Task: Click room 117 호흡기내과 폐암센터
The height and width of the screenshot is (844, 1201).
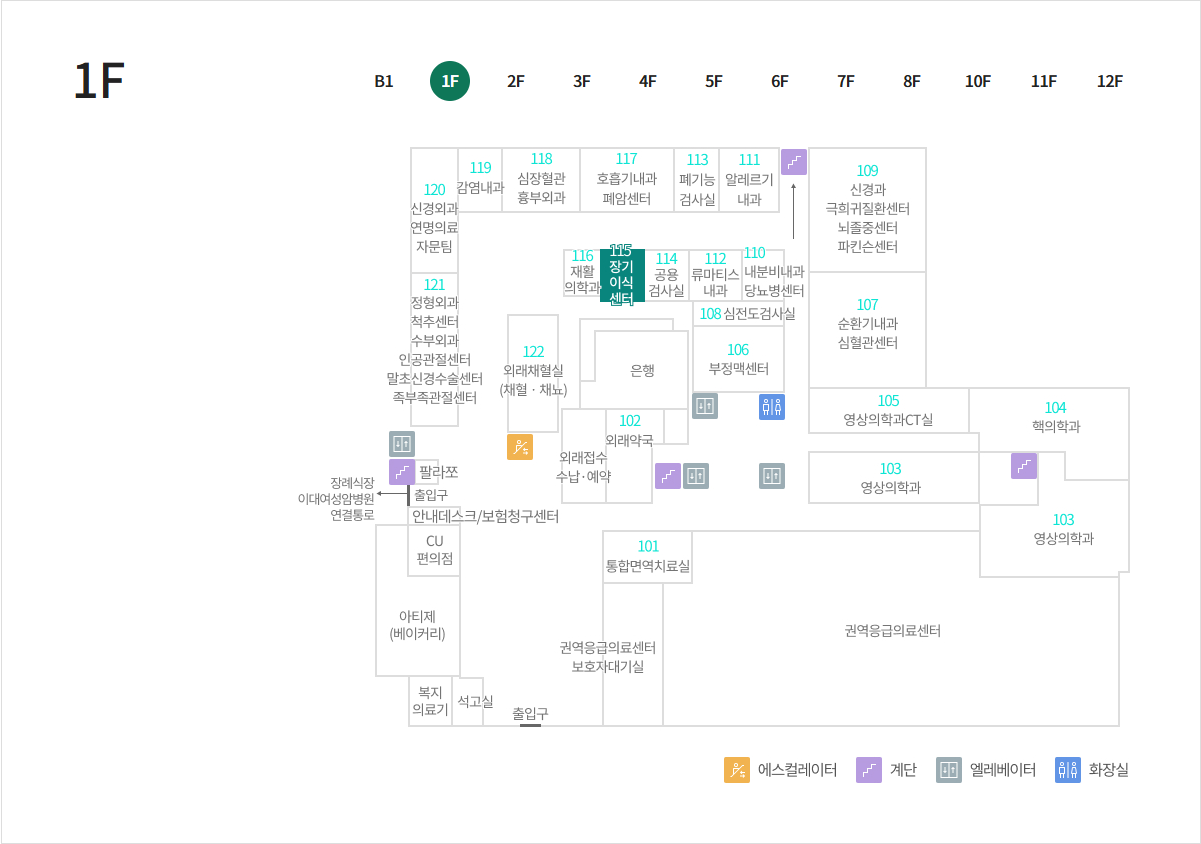Action: point(627,180)
